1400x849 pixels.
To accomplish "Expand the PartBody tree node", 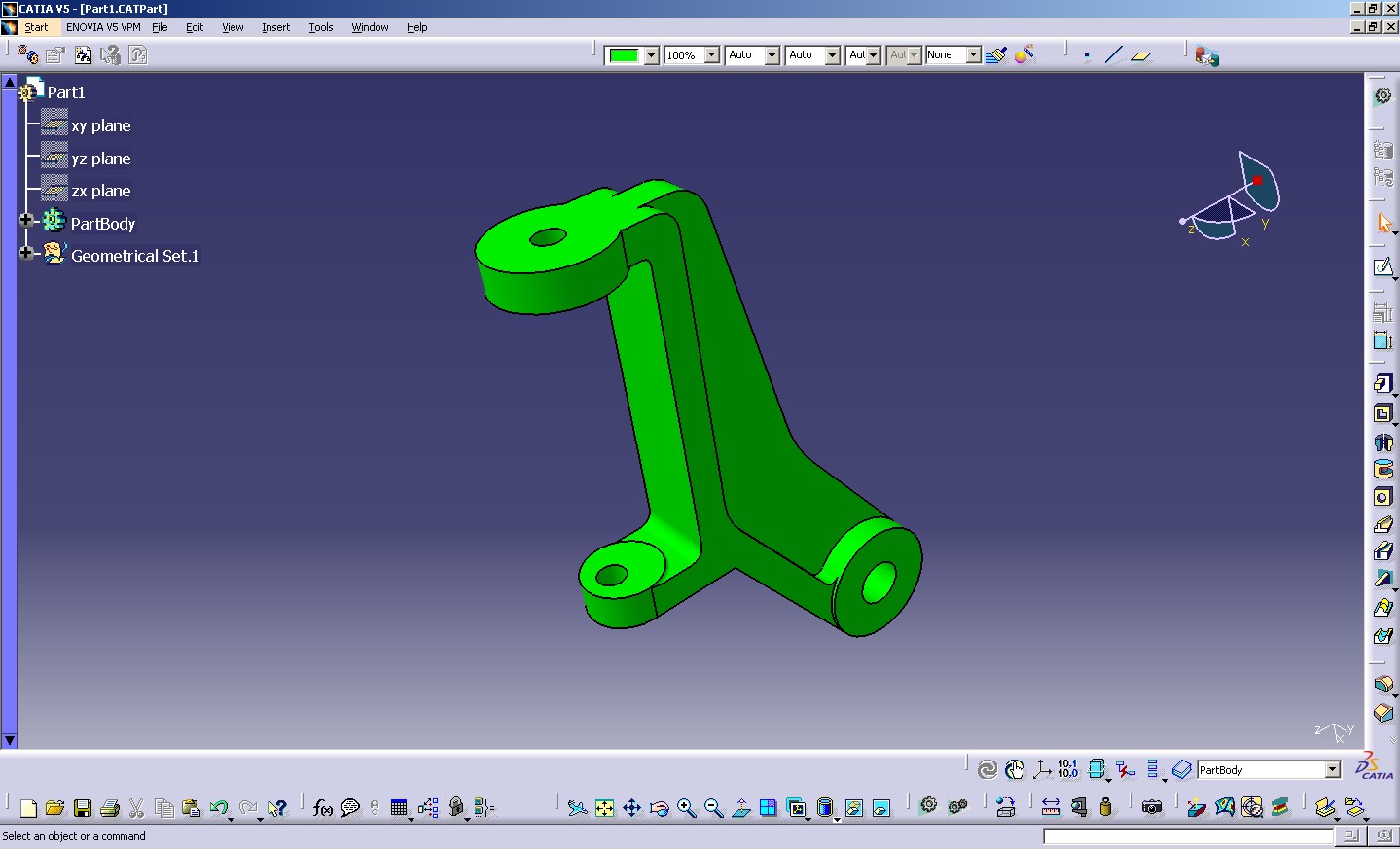I will pos(26,221).
